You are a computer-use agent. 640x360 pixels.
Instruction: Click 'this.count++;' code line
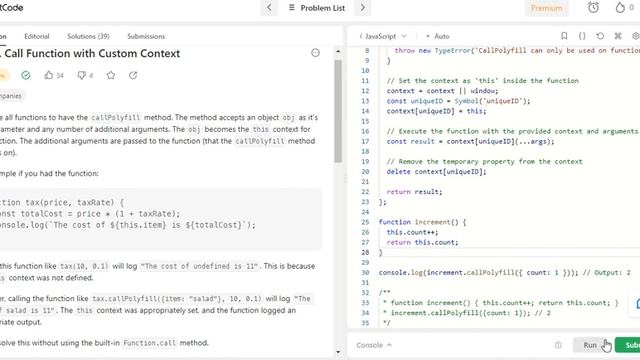click(412, 232)
